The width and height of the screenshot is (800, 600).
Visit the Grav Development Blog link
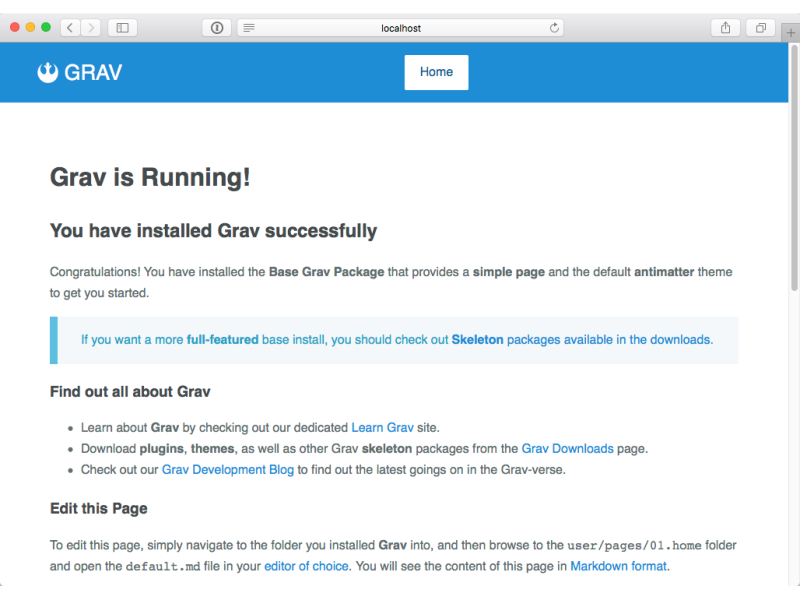tap(228, 470)
